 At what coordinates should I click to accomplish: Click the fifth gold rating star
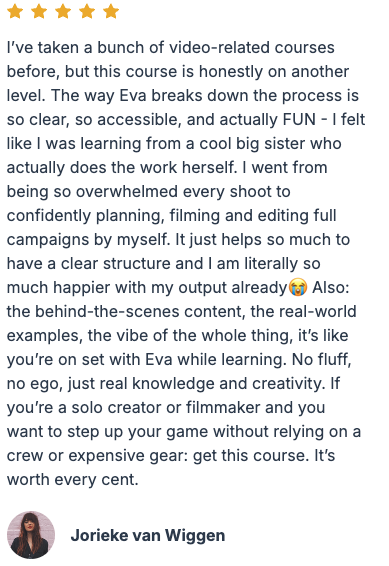click(111, 11)
